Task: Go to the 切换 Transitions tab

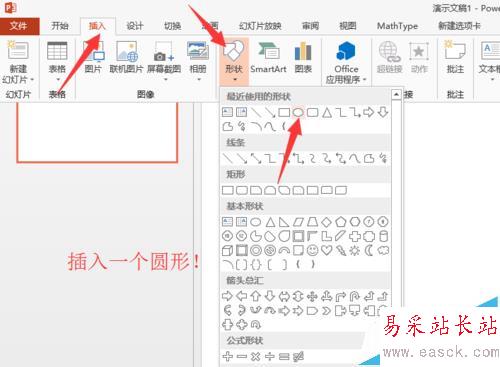Action: pos(172,26)
